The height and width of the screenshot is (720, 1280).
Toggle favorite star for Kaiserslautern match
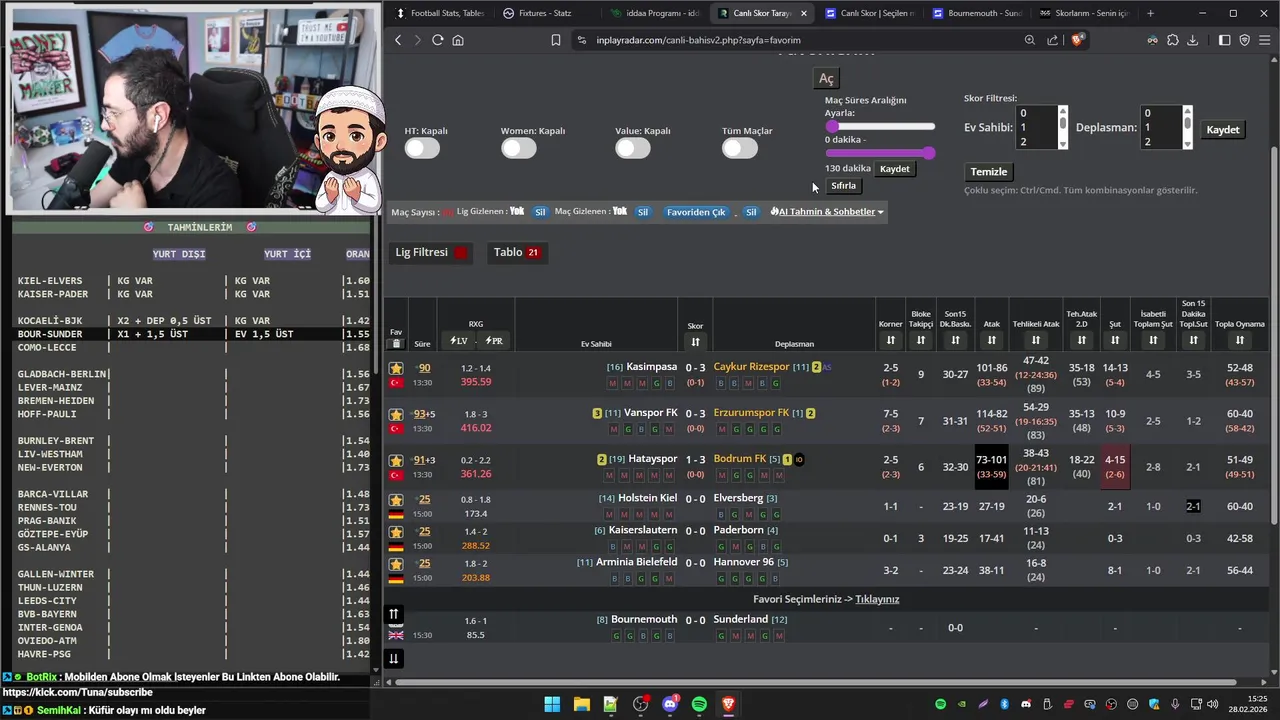(x=396, y=531)
